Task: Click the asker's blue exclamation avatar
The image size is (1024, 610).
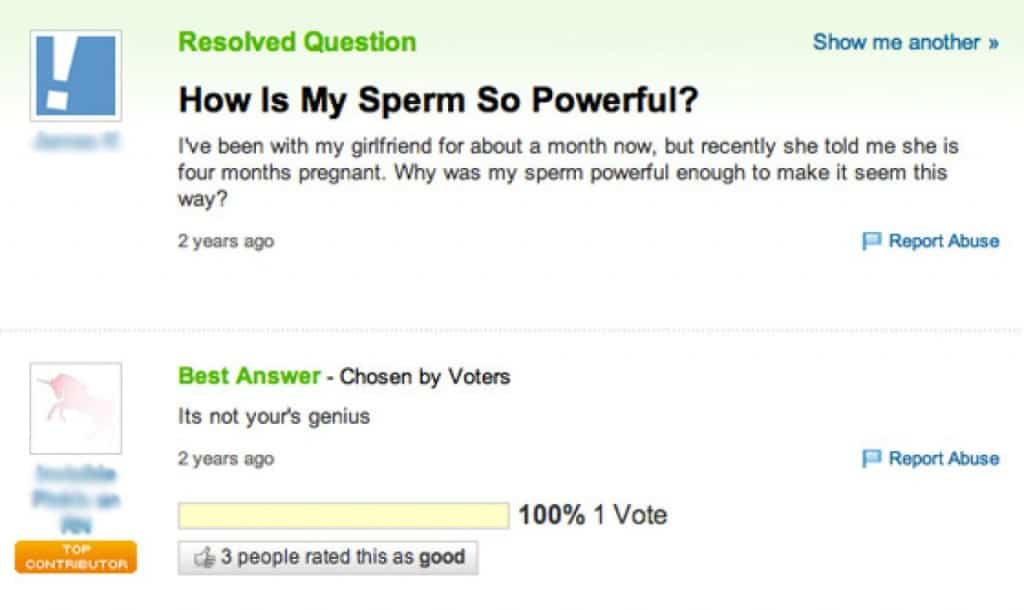Action: click(76, 76)
